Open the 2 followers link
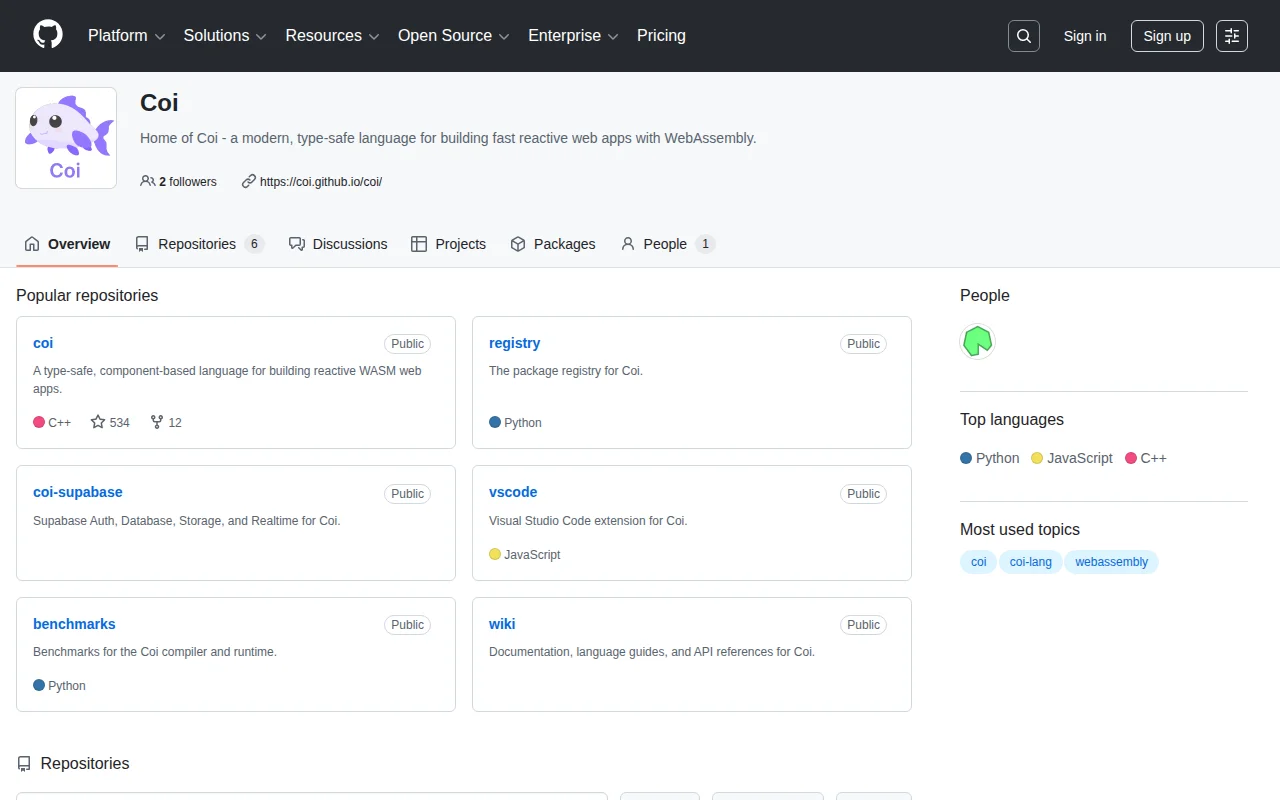1280x800 pixels. [179, 181]
